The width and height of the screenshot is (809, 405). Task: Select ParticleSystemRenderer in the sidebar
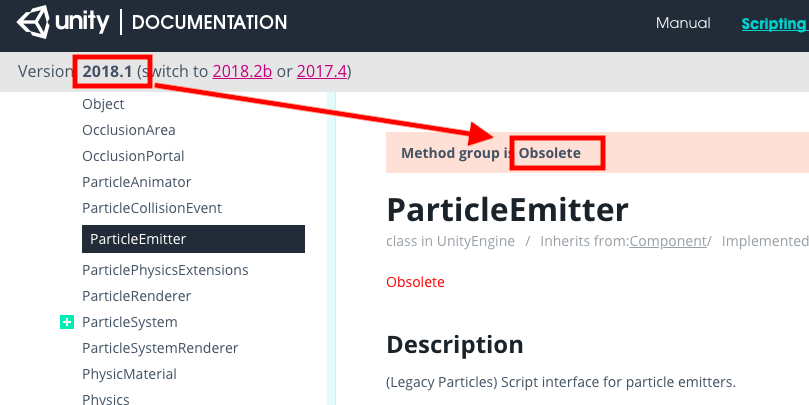(160, 348)
